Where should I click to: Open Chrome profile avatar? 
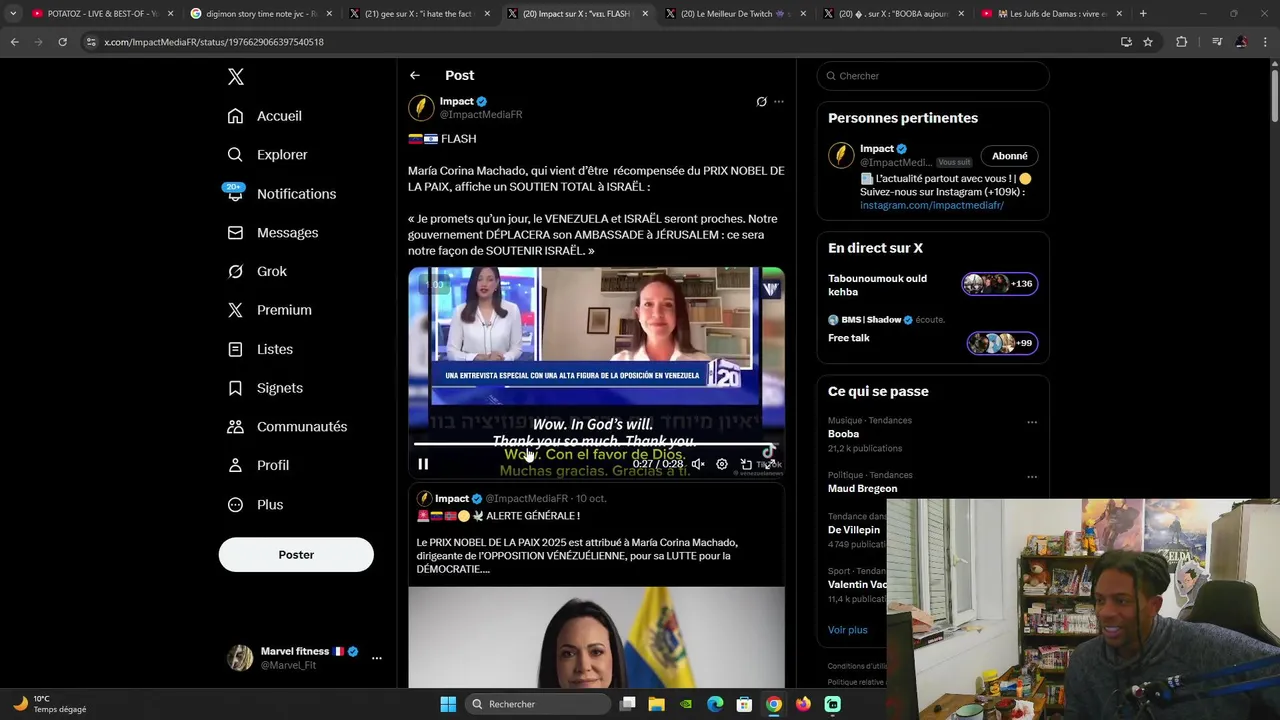(x=1241, y=42)
